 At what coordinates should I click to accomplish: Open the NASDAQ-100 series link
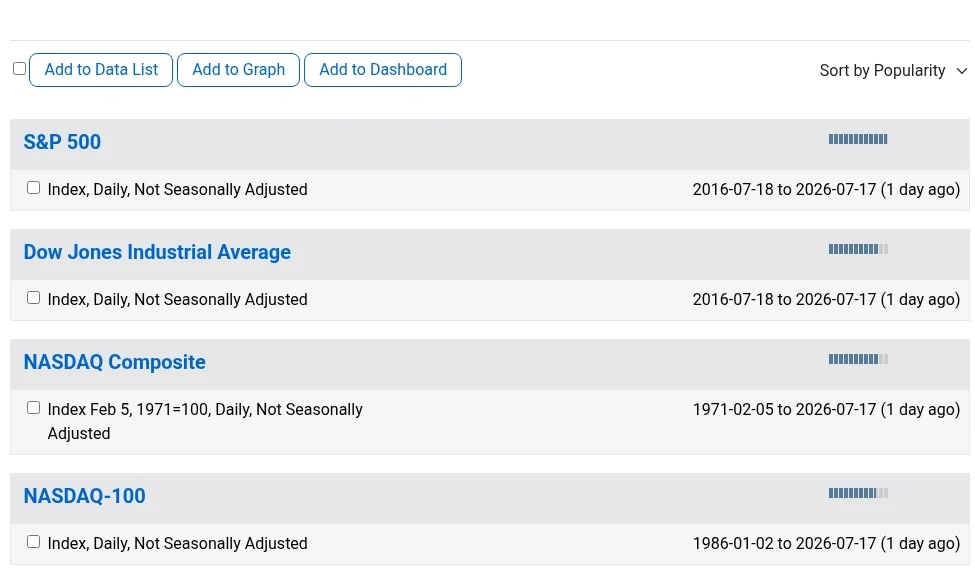pyautogui.click(x=85, y=495)
